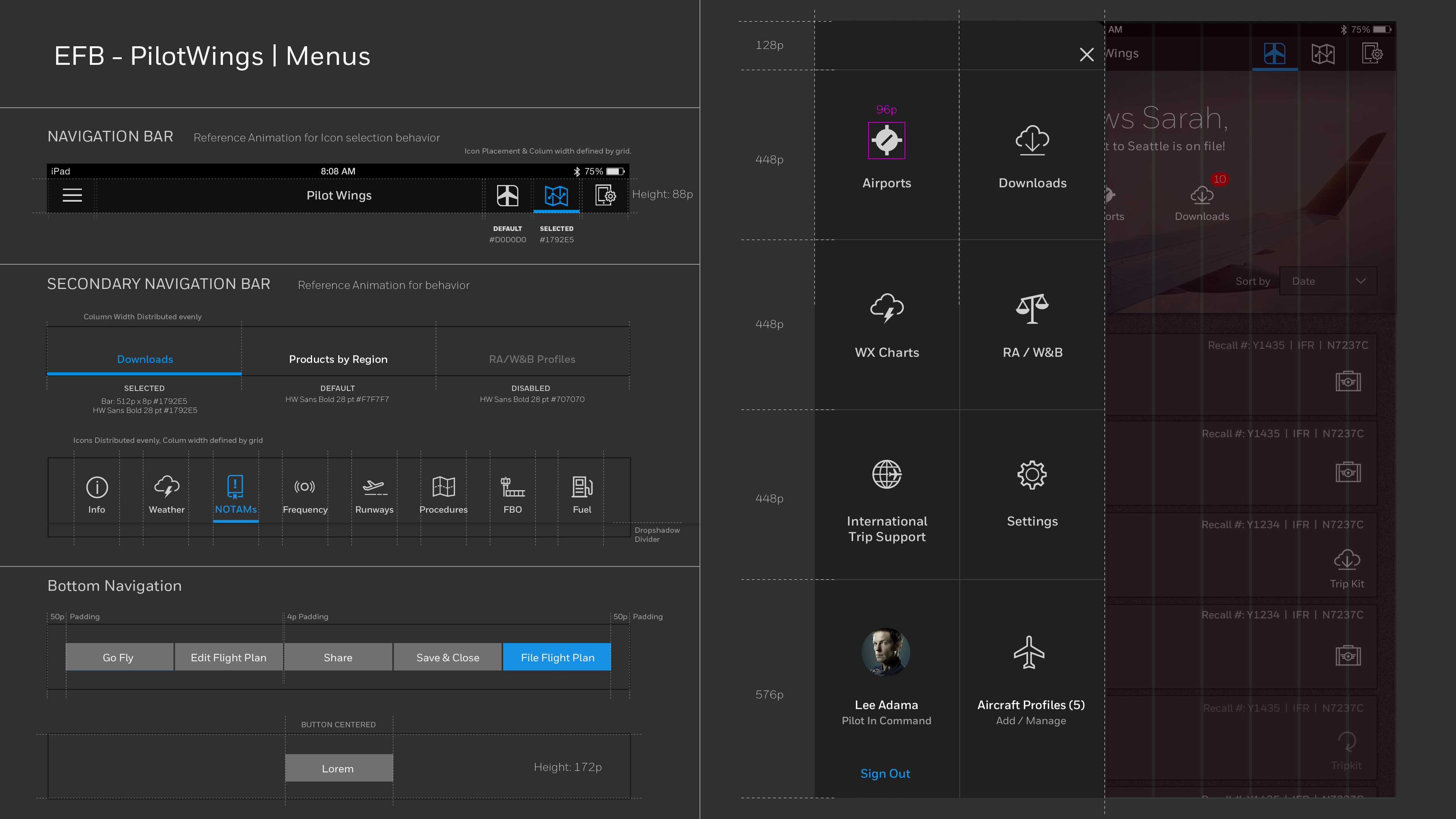This screenshot has width=1456, height=819.
Task: Switch to Products by Region tab
Action: tap(338, 359)
